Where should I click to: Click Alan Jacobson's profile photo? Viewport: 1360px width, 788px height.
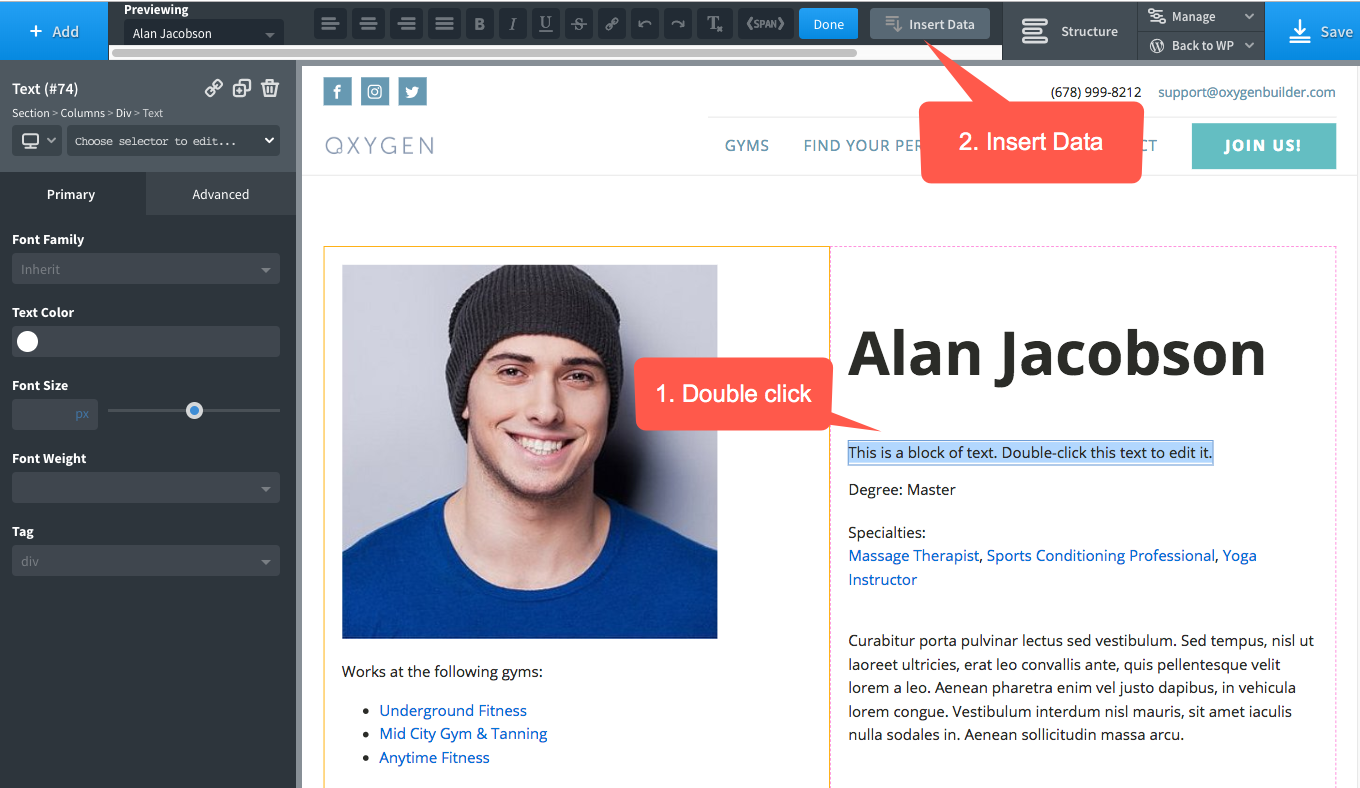(529, 451)
